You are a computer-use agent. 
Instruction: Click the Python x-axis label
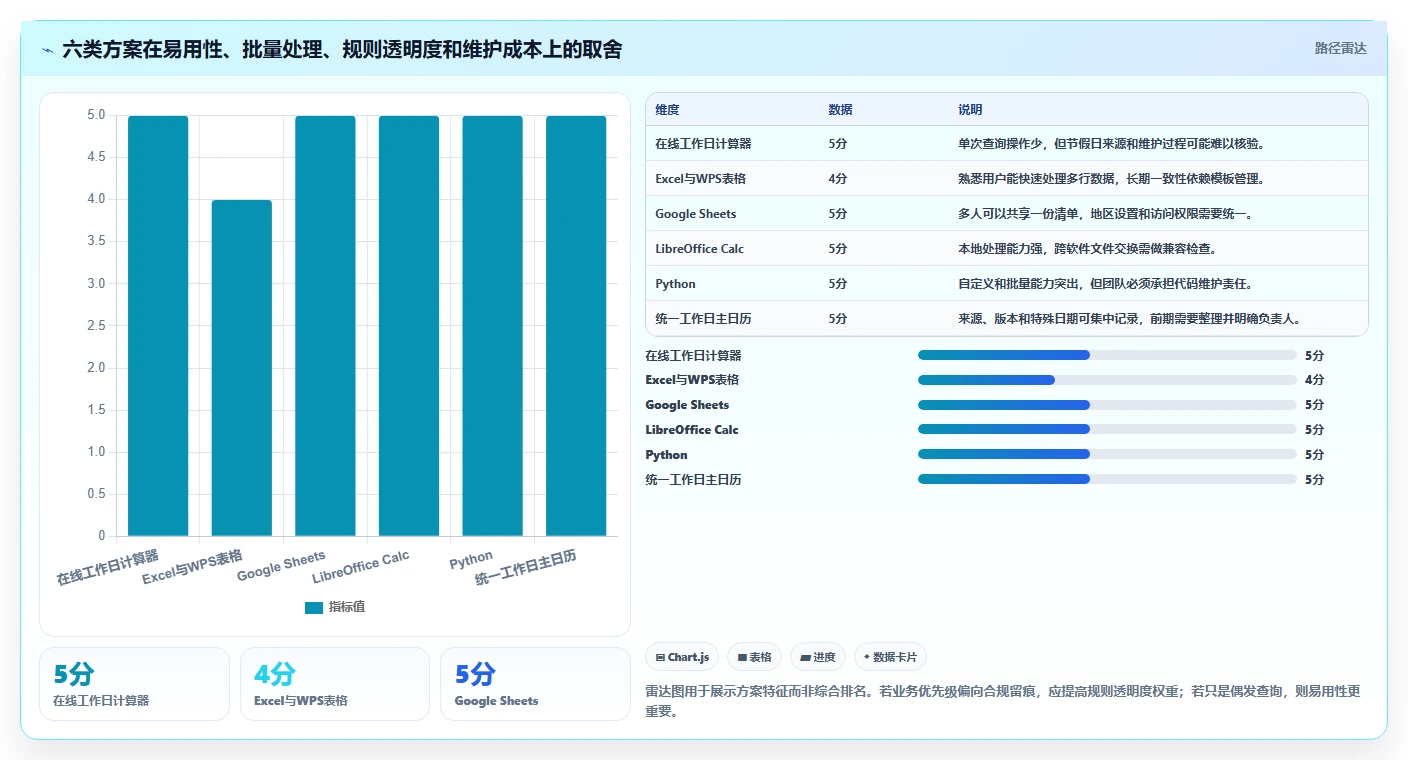click(x=471, y=559)
